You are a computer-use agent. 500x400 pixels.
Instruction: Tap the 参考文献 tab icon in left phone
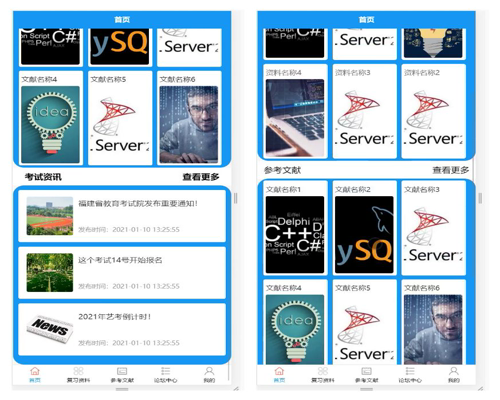point(122,371)
